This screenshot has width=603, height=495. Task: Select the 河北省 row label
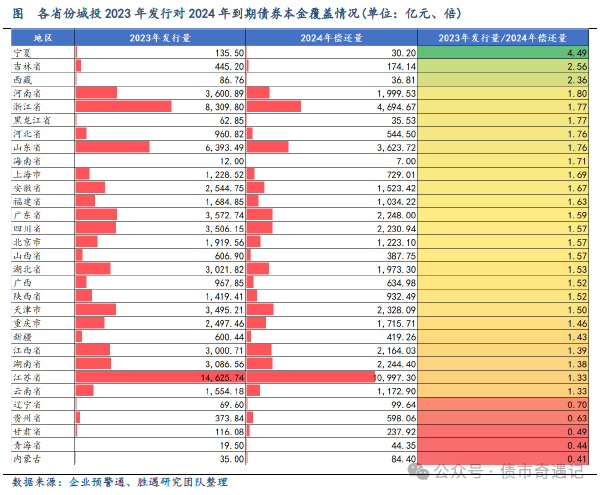(x=27, y=134)
